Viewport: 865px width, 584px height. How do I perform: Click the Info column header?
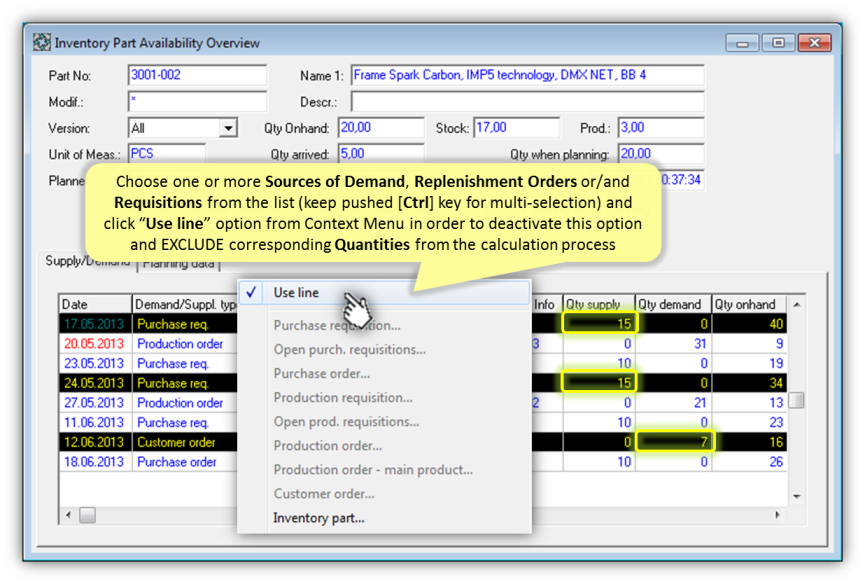546,304
